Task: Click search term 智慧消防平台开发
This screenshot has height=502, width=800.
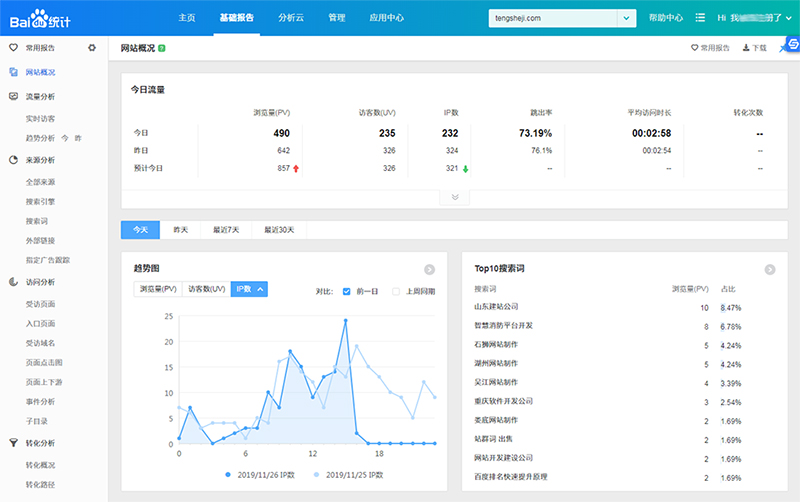Action: pyautogui.click(x=504, y=325)
